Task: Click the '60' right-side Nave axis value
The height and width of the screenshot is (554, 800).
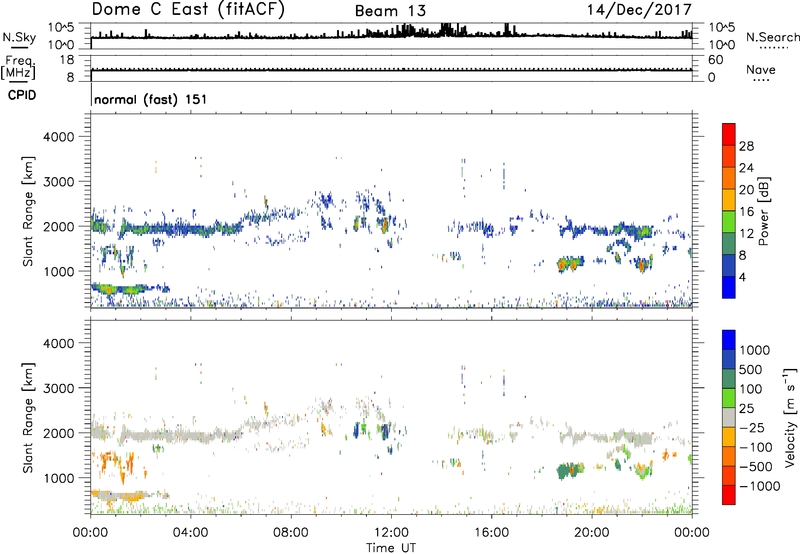Action: click(715, 60)
